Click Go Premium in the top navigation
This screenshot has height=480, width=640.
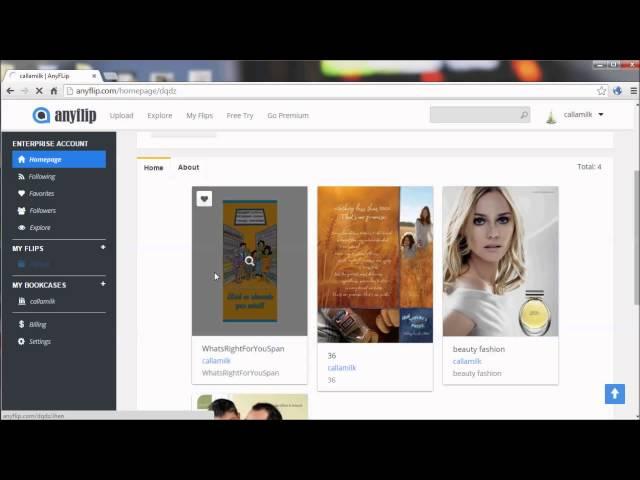(x=288, y=116)
